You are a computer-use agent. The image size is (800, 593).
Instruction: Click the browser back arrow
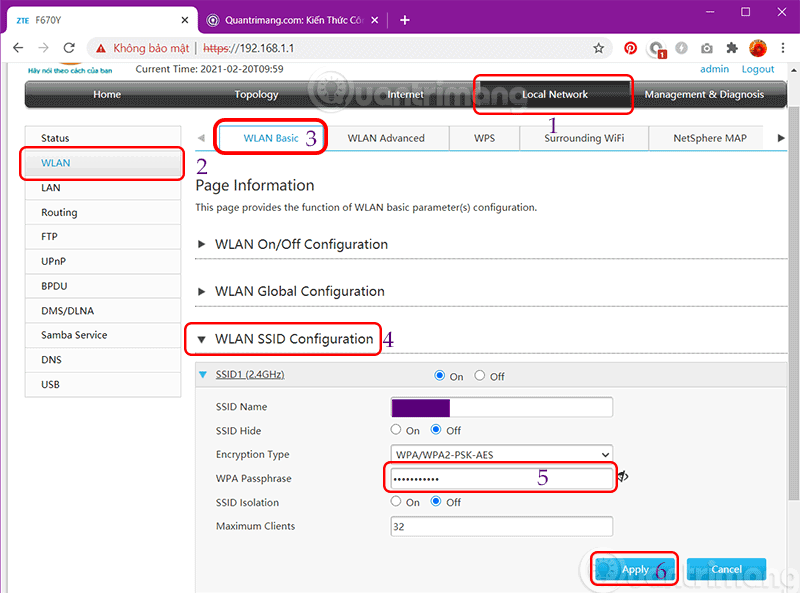(18, 47)
